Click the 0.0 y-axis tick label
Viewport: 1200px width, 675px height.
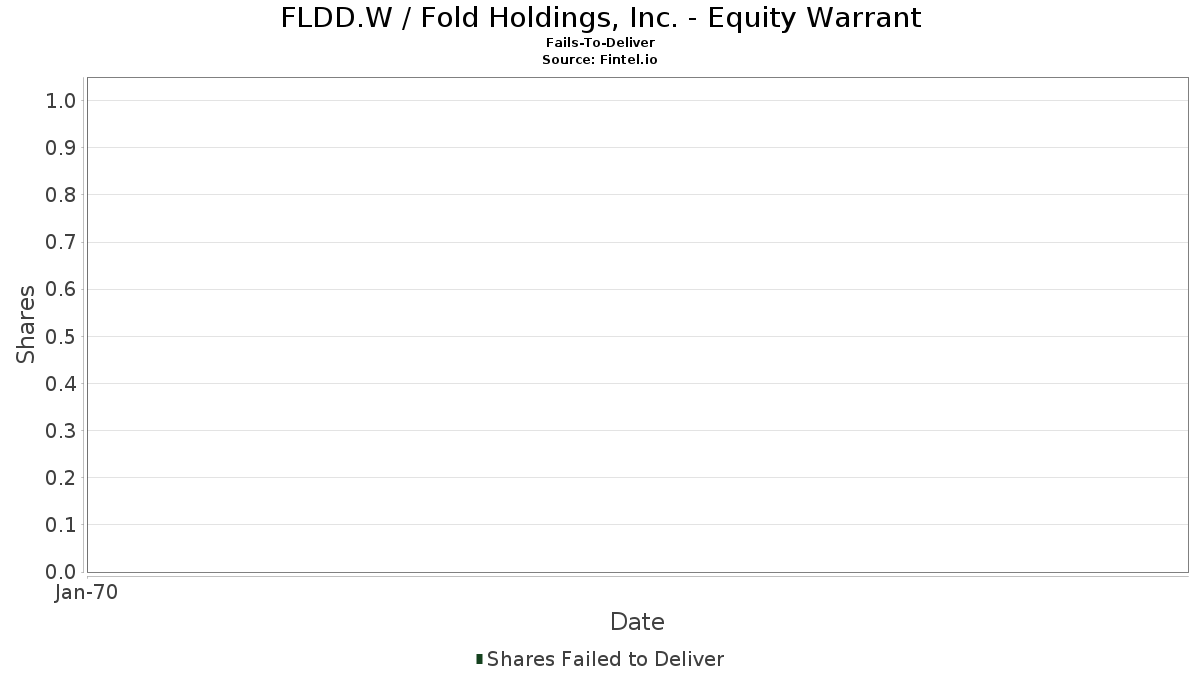[x=61, y=572]
